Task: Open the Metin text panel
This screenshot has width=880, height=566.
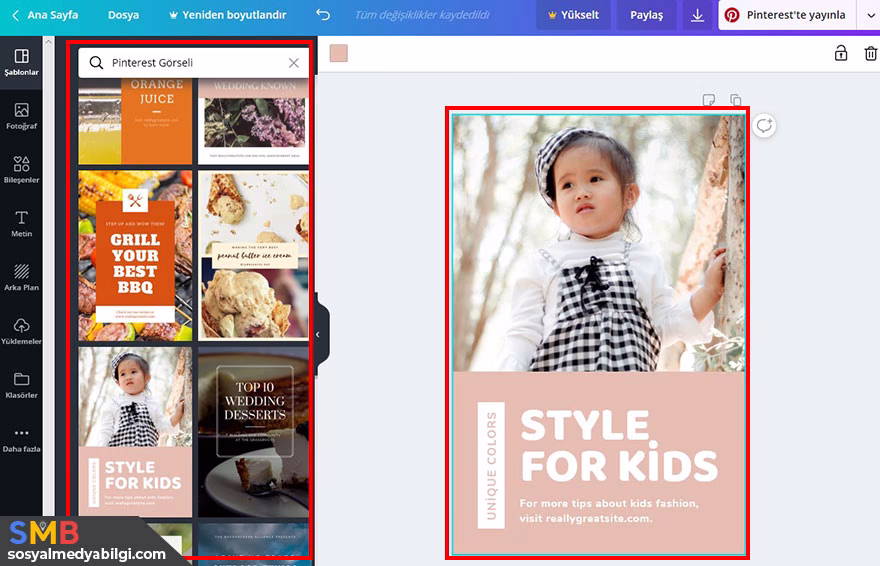Action: [21, 224]
